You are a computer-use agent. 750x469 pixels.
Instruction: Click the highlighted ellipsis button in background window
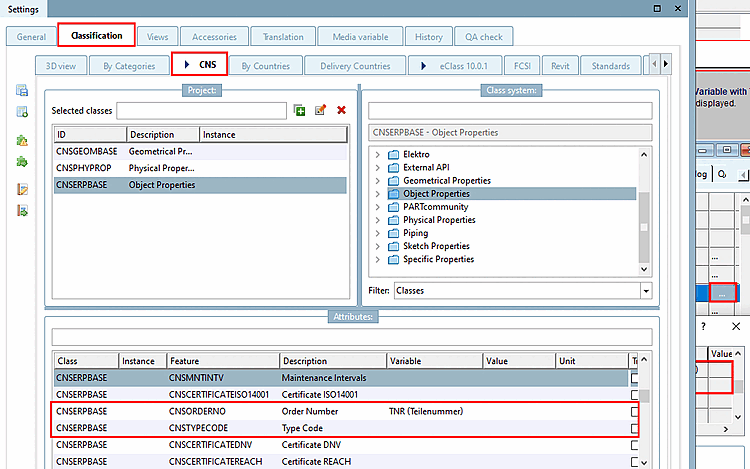point(722,293)
